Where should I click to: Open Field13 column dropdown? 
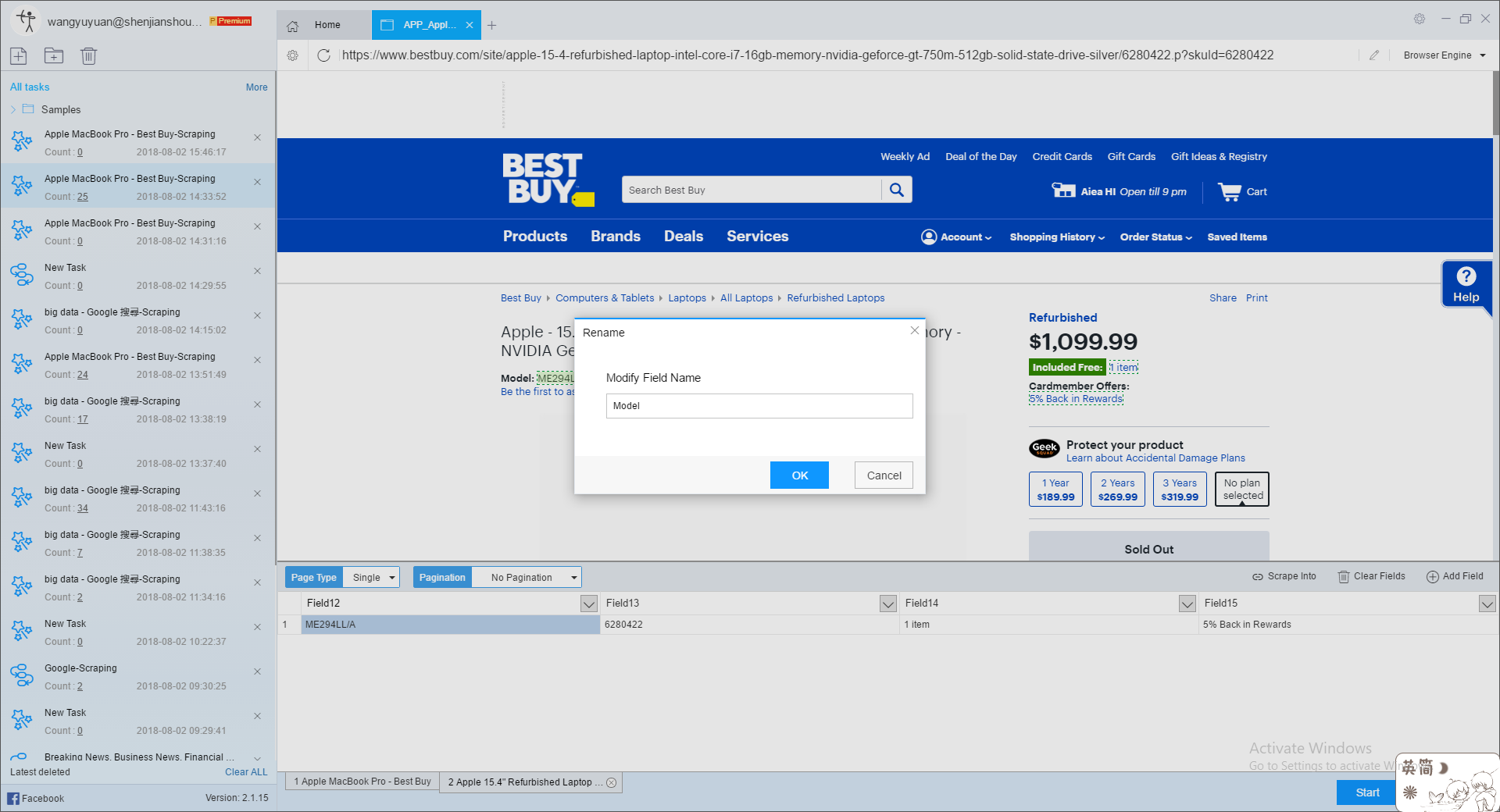[x=888, y=604]
